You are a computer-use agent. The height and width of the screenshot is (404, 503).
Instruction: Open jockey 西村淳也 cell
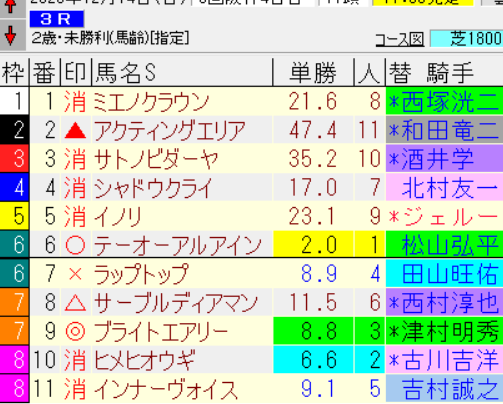444,303
